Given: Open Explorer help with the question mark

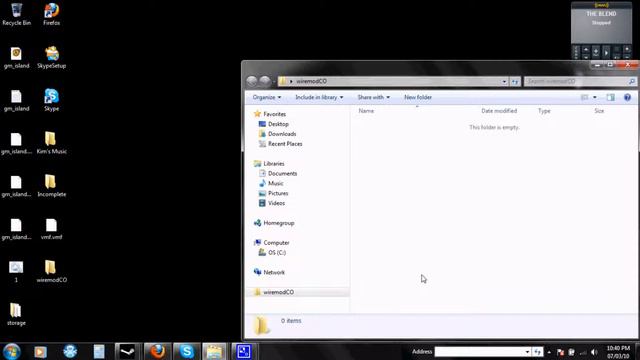Looking at the screenshot, I should 627,97.
